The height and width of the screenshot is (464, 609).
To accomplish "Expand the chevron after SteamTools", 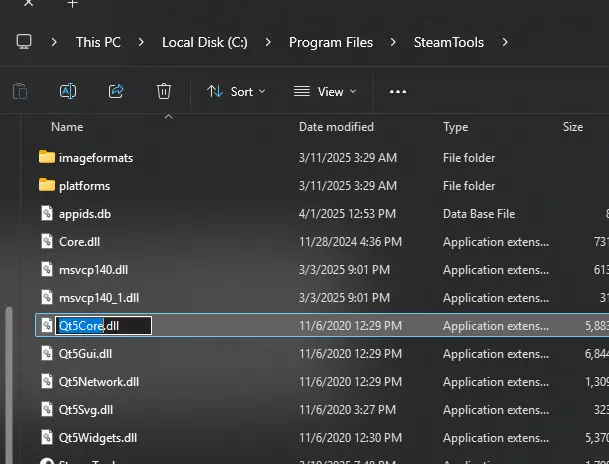I will 505,42.
